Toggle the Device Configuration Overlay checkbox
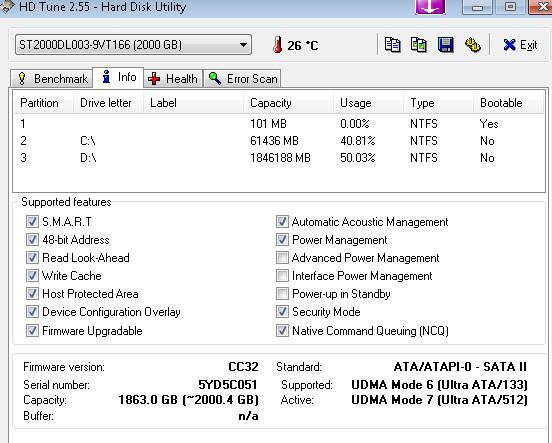This screenshot has width=552, height=443. point(32,312)
